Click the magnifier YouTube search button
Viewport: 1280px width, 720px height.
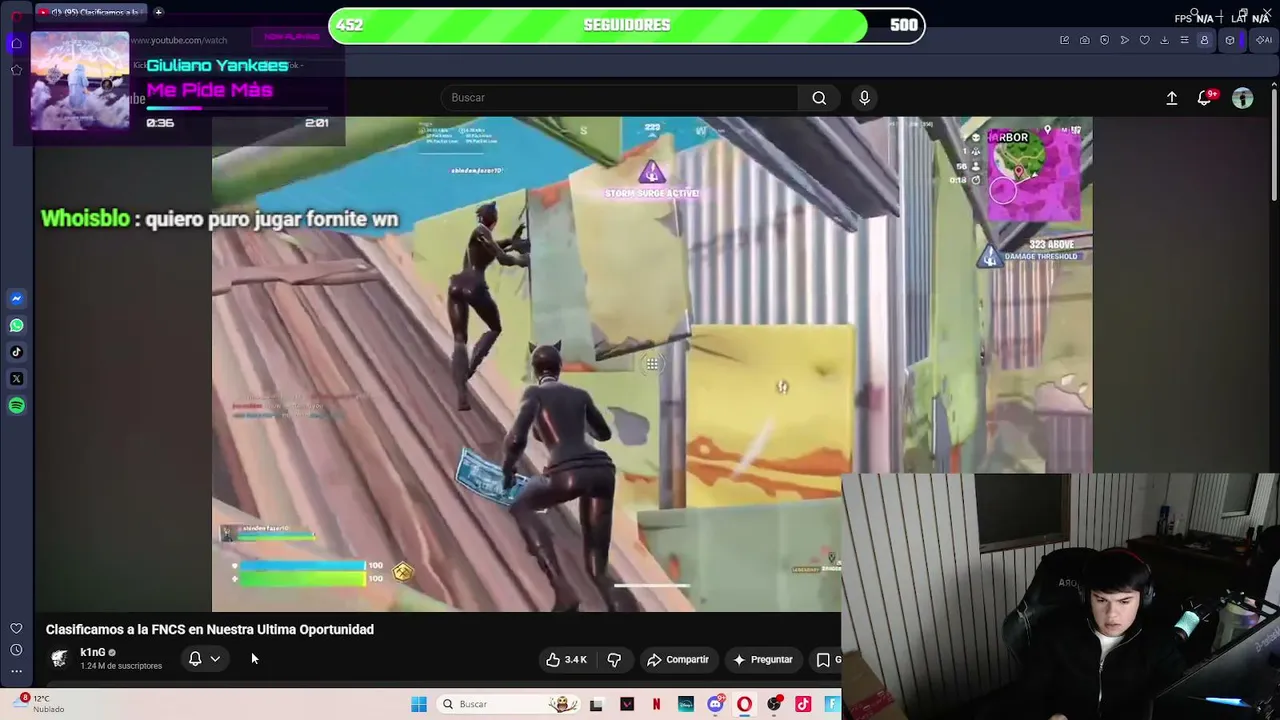(819, 98)
